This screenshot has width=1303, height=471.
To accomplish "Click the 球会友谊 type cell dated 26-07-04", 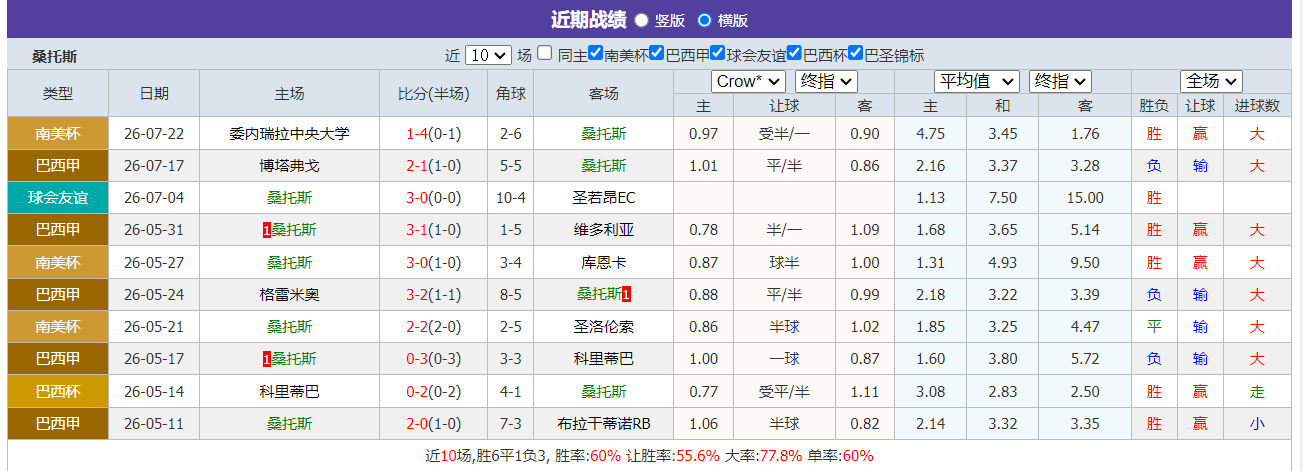I will click(x=57, y=198).
